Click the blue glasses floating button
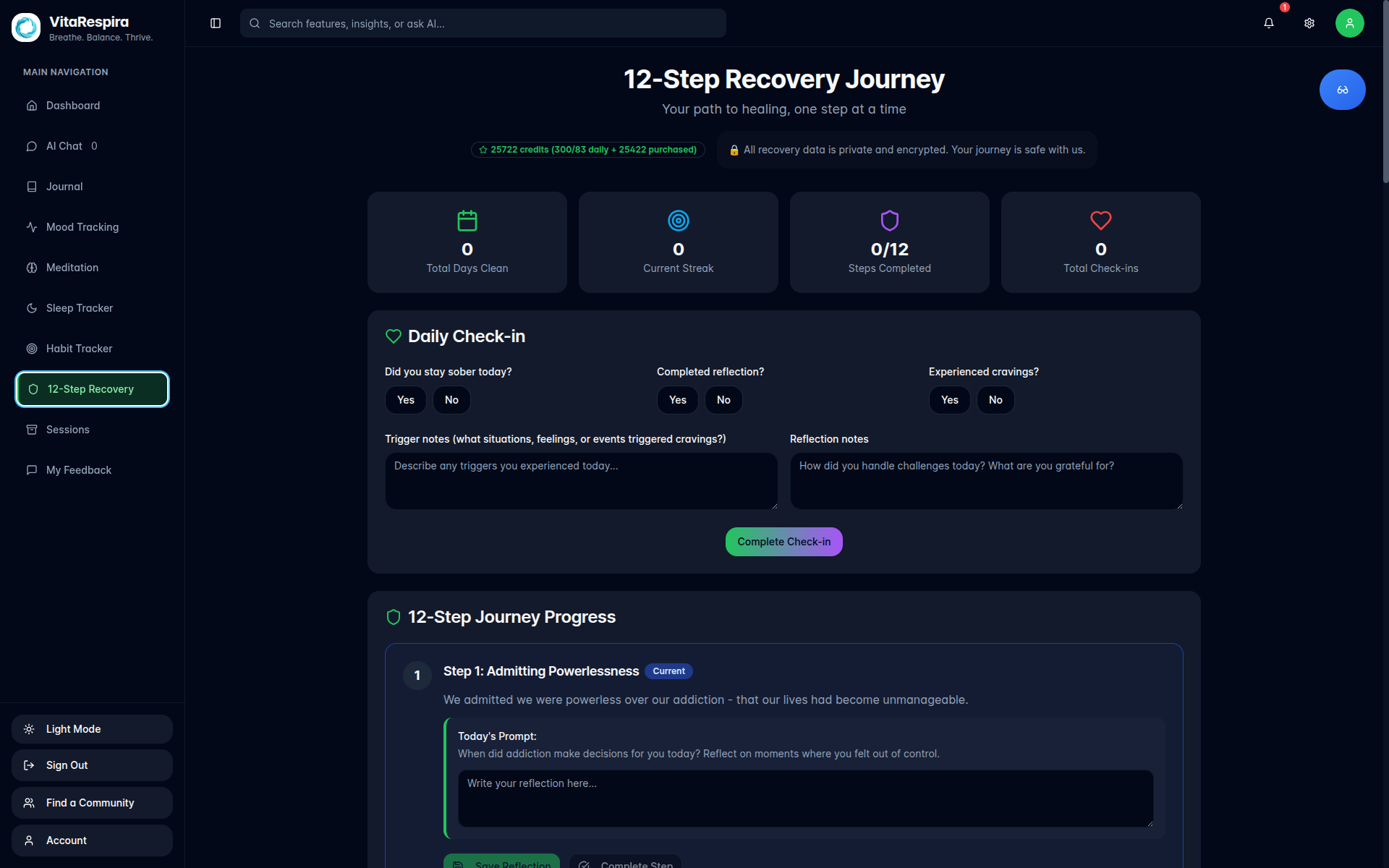 pyautogui.click(x=1342, y=90)
